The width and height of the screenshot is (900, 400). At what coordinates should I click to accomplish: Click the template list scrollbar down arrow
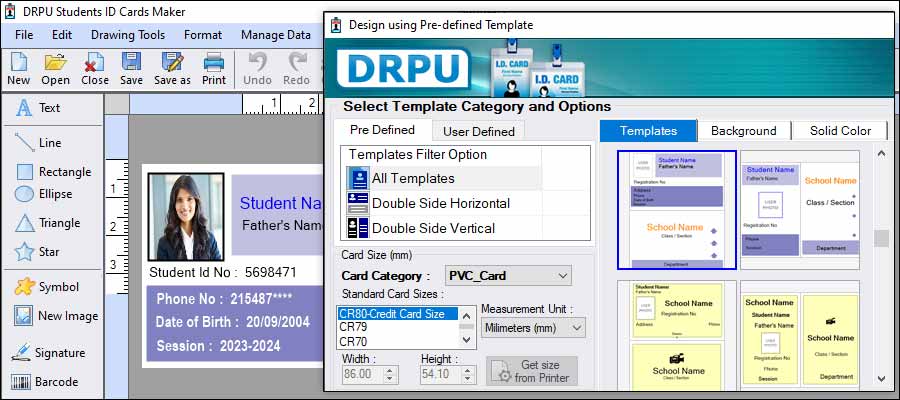click(x=882, y=378)
